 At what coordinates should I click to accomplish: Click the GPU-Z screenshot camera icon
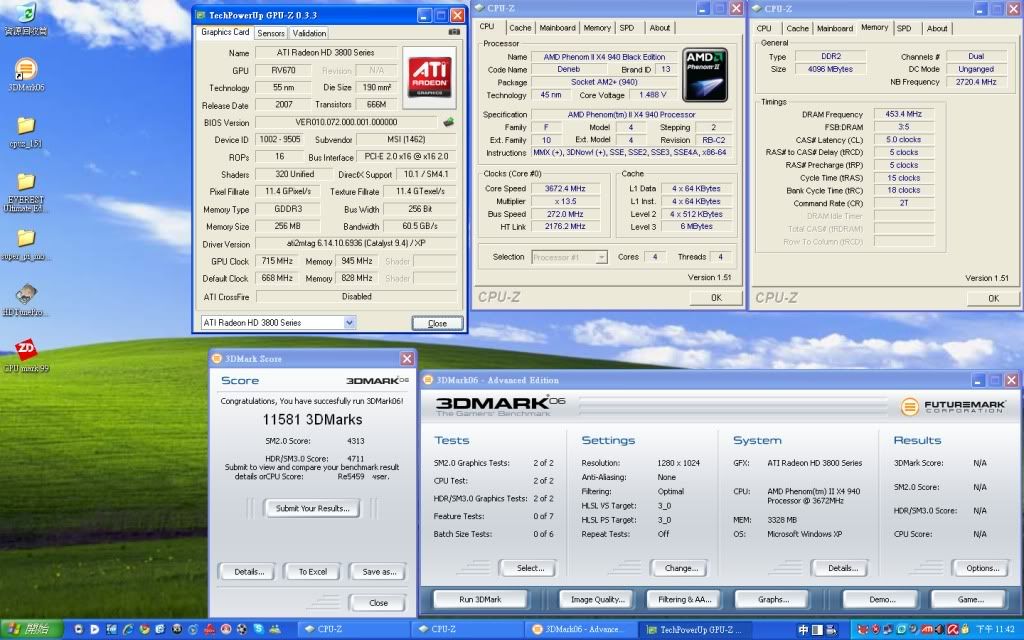454,32
